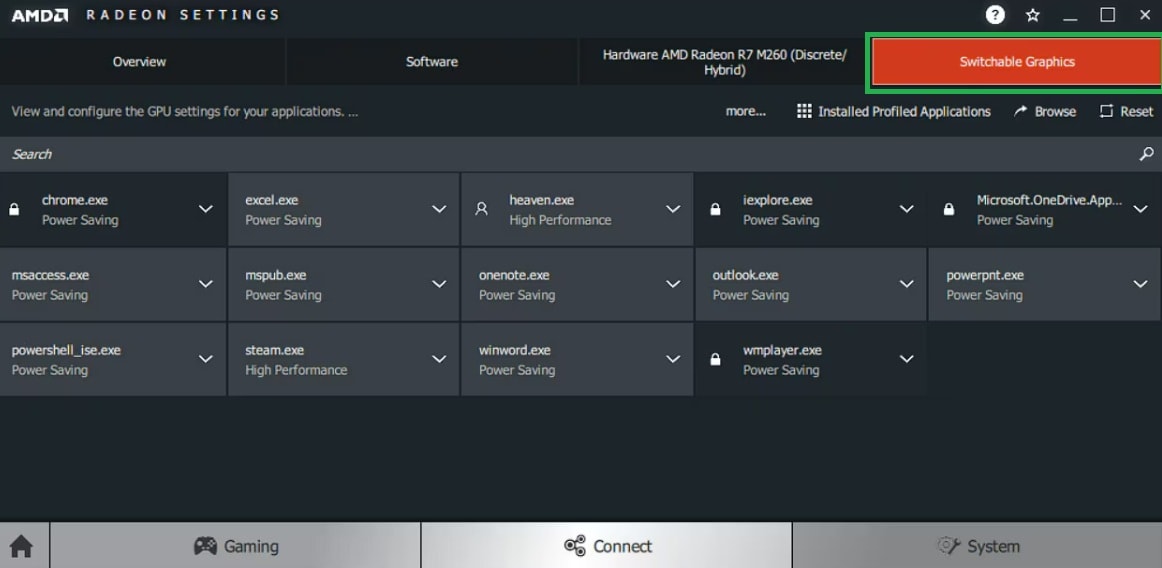Open the help question mark icon
Image resolution: width=1162 pixels, height=568 pixels.
[x=995, y=15]
